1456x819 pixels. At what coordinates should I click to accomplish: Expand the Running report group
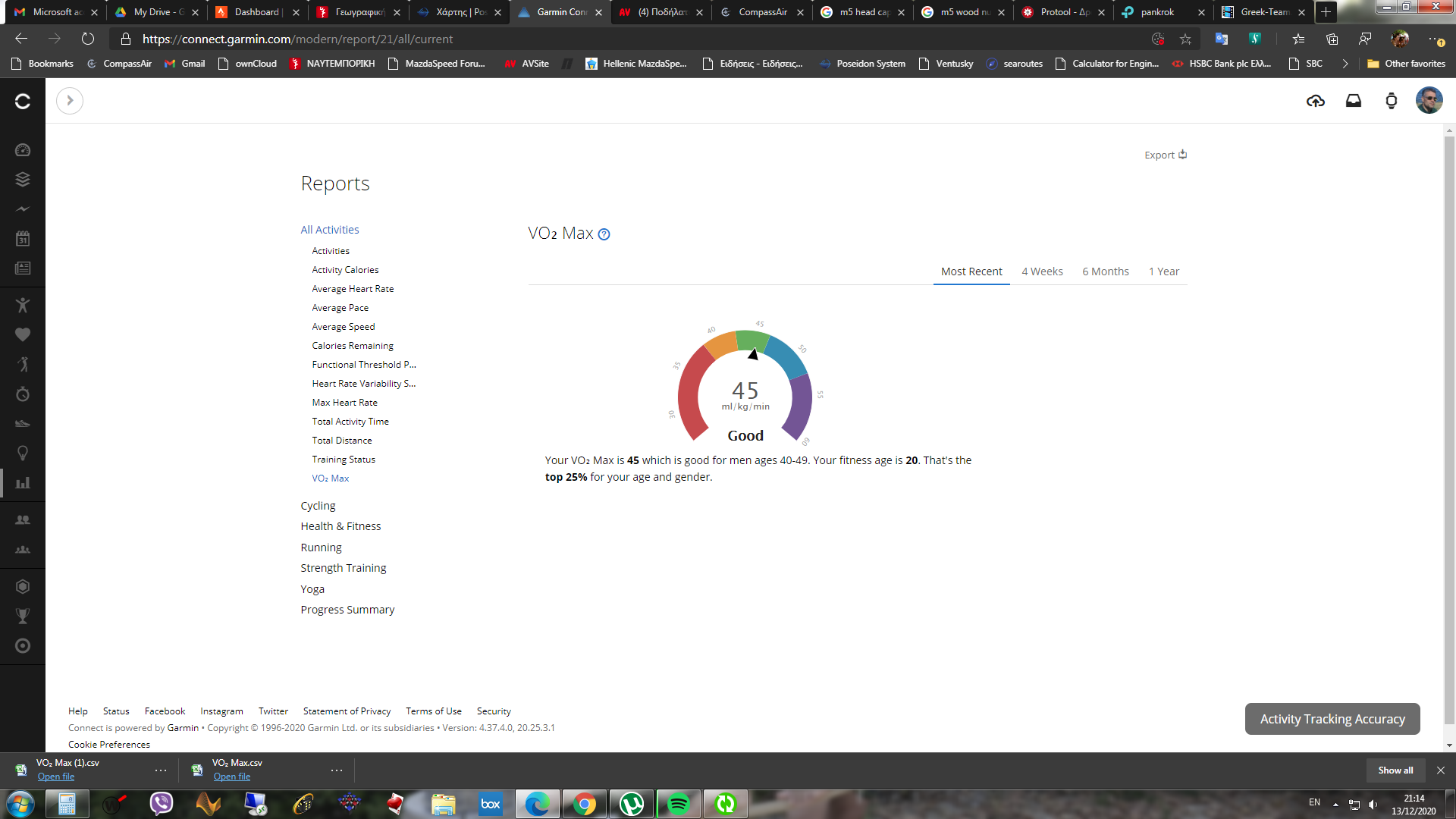[321, 548]
